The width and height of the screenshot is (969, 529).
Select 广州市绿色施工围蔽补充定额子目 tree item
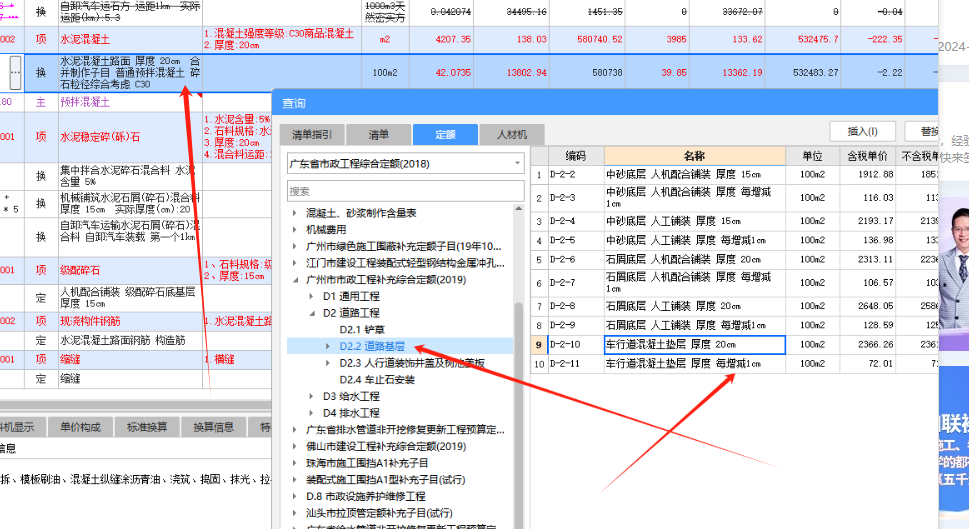(404, 246)
